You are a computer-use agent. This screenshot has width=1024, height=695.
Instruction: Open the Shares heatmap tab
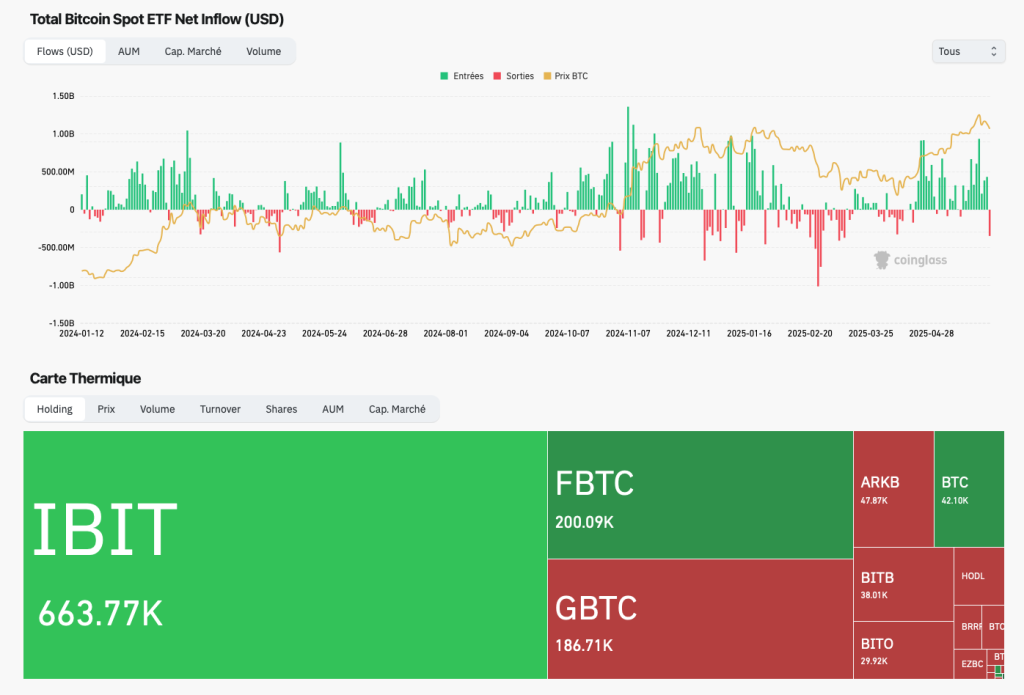[281, 410]
